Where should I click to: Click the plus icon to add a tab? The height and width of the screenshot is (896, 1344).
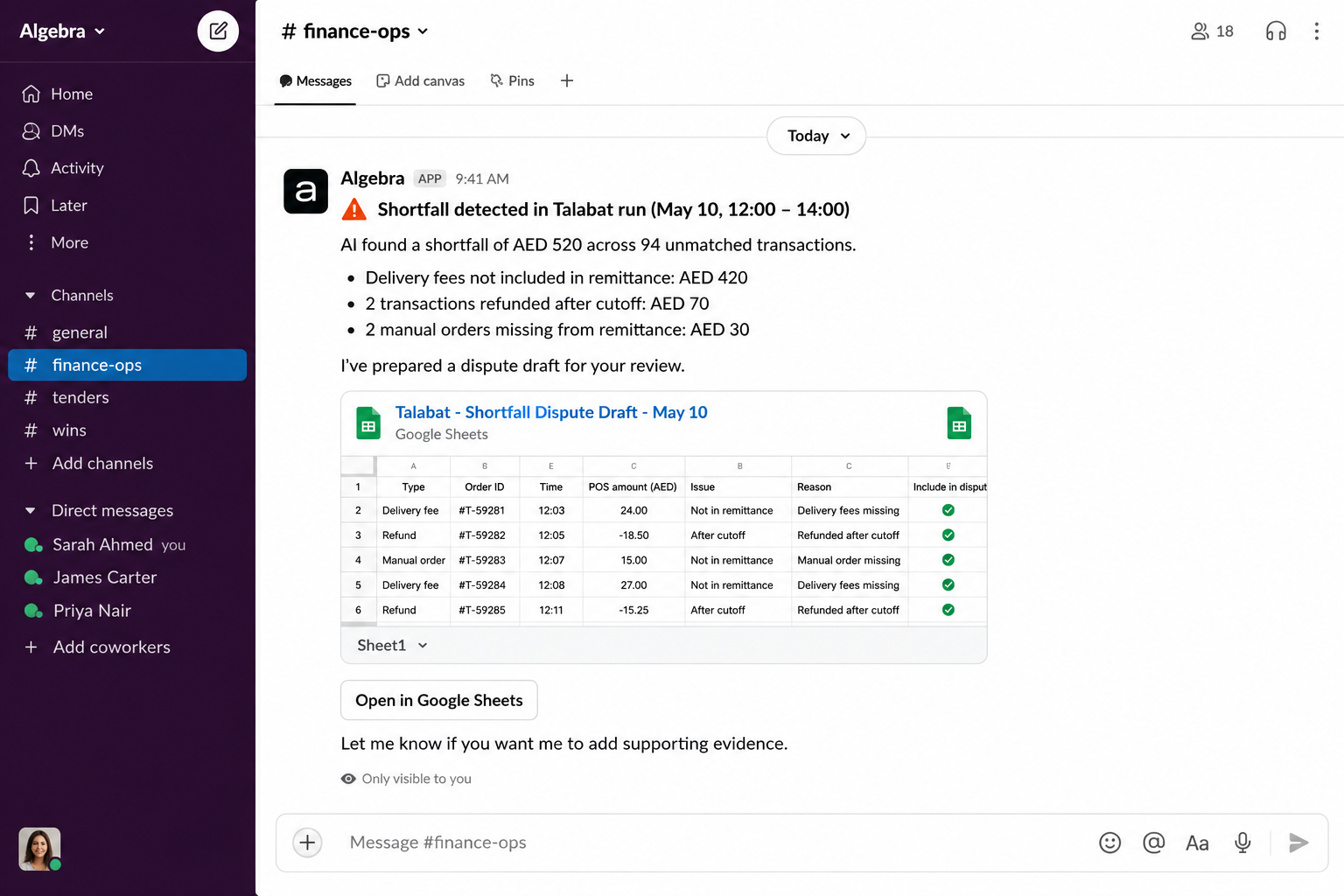(x=567, y=80)
